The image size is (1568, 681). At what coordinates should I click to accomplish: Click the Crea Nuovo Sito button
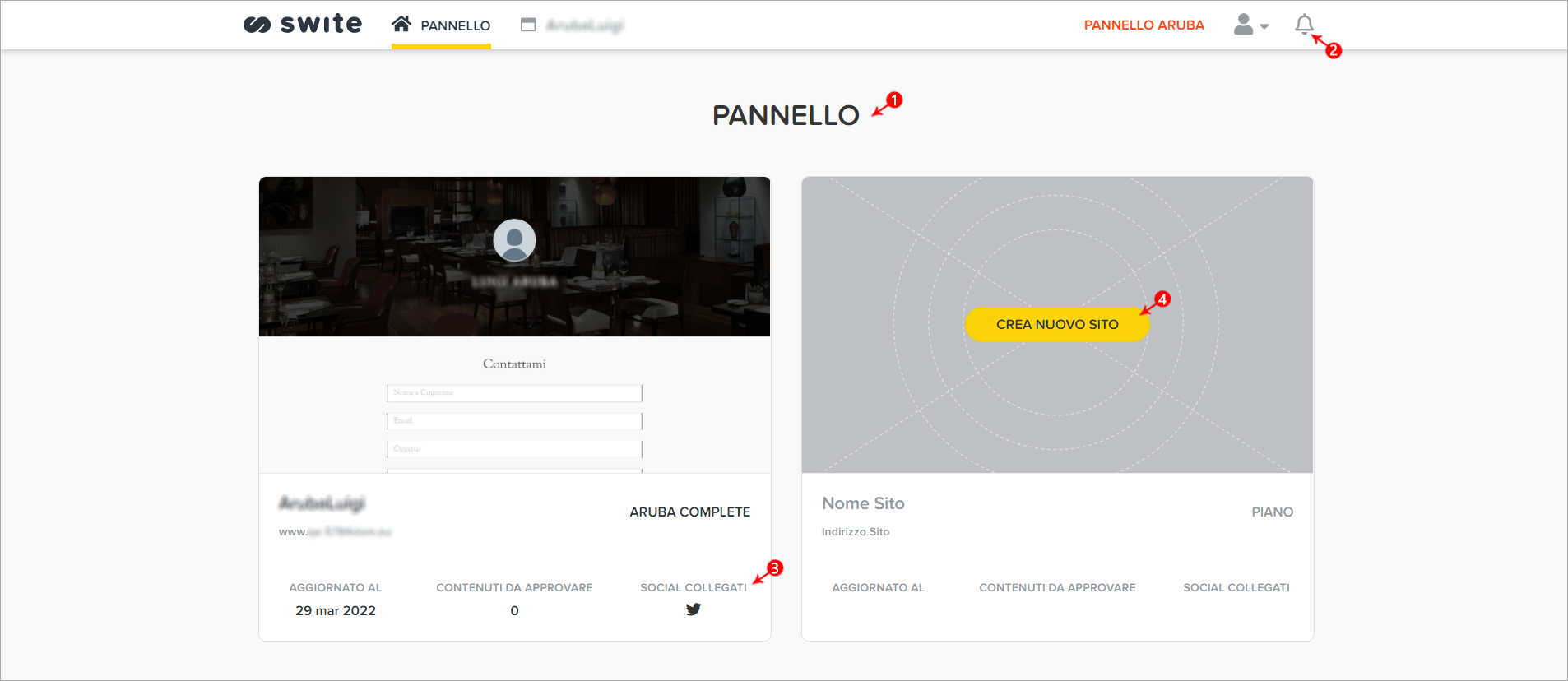pyautogui.click(x=1057, y=324)
